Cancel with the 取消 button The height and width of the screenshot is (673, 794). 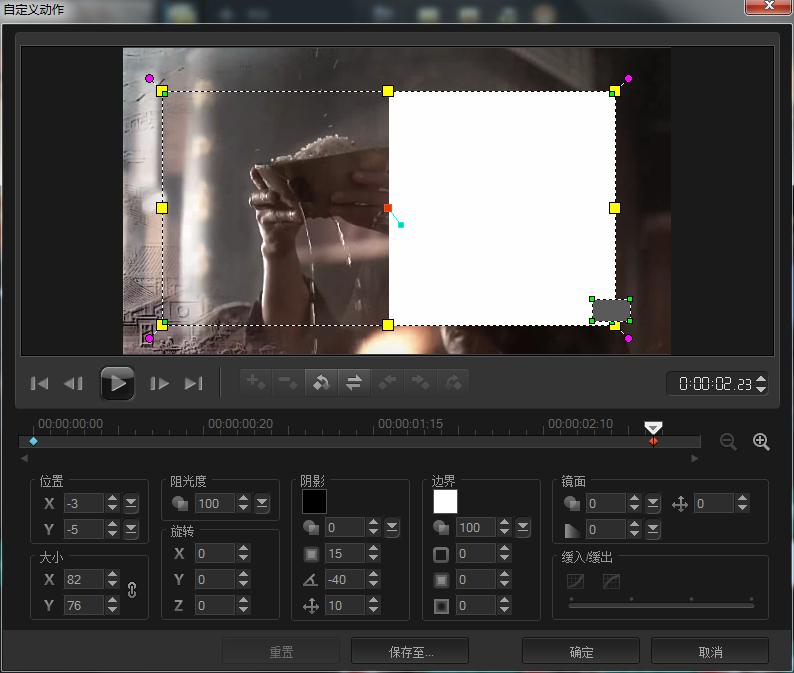[x=710, y=652]
